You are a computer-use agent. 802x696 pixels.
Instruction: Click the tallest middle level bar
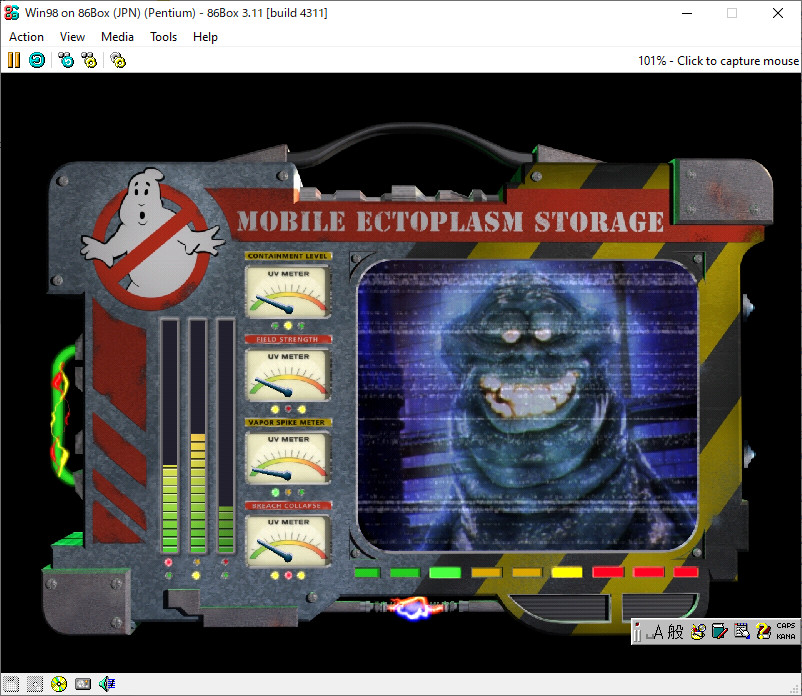coord(198,436)
